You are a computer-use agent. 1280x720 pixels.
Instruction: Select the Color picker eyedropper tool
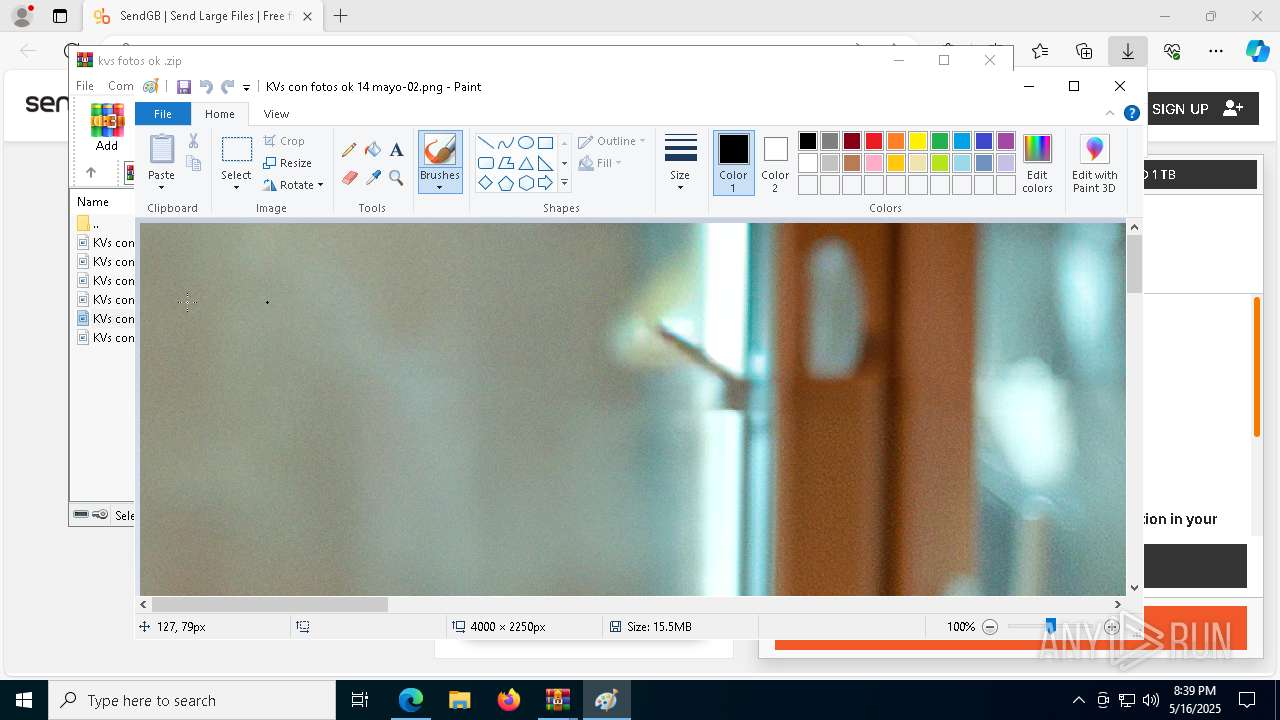[373, 178]
